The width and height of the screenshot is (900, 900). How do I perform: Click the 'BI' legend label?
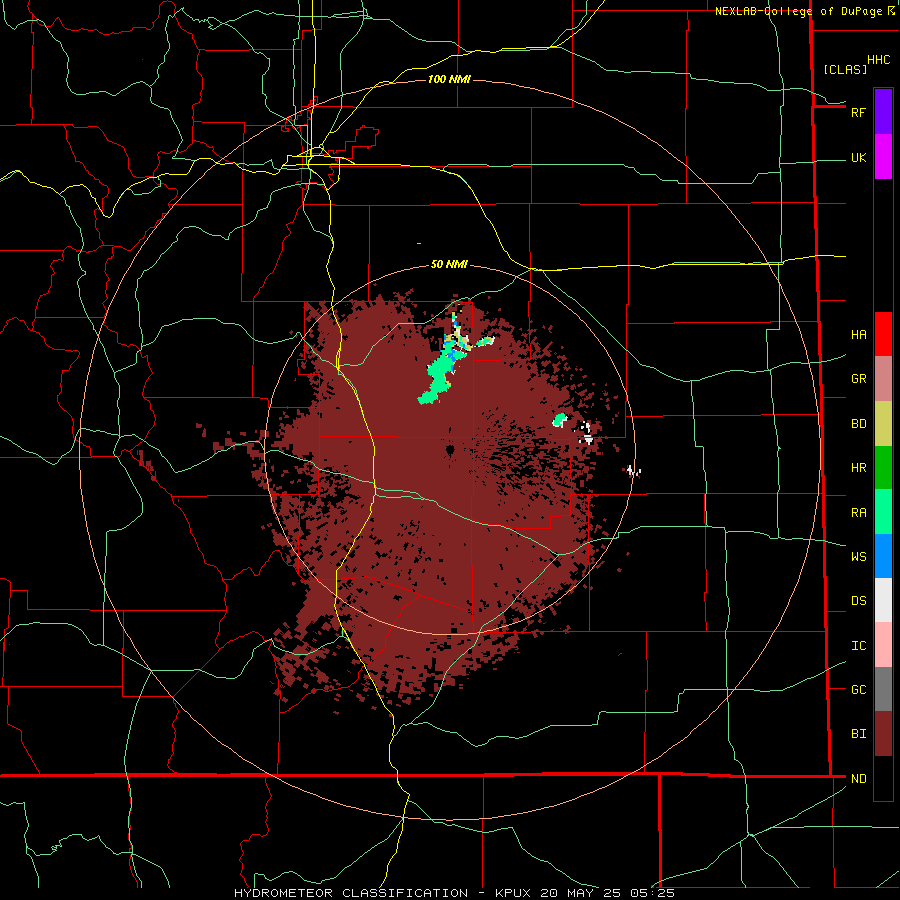pos(858,734)
